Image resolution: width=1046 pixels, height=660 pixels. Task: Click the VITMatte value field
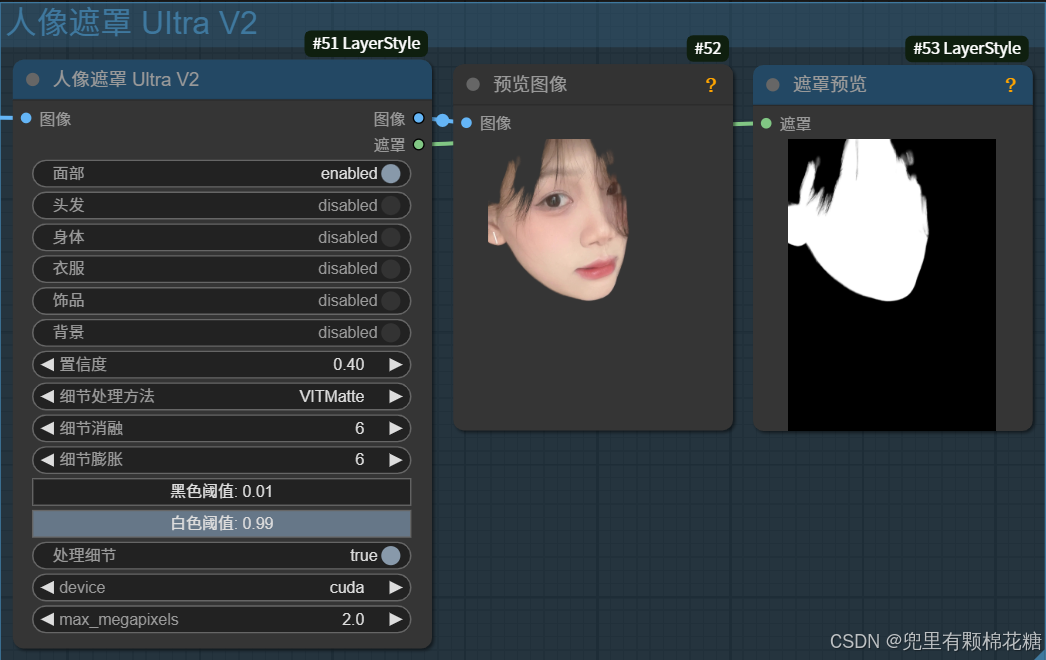click(x=332, y=396)
